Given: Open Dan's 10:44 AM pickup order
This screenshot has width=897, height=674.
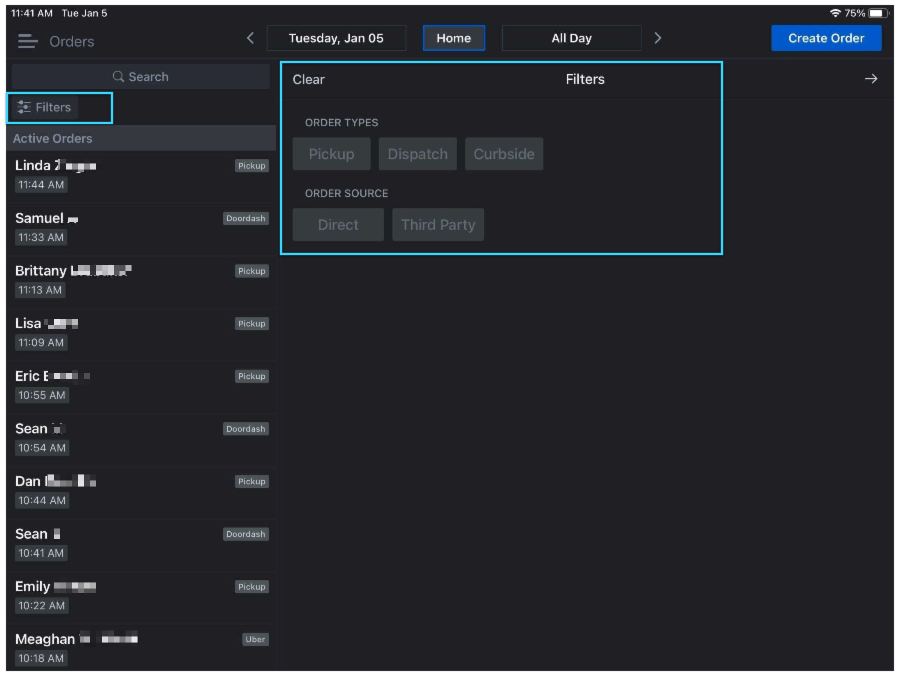Looking at the screenshot, I should click(x=141, y=492).
